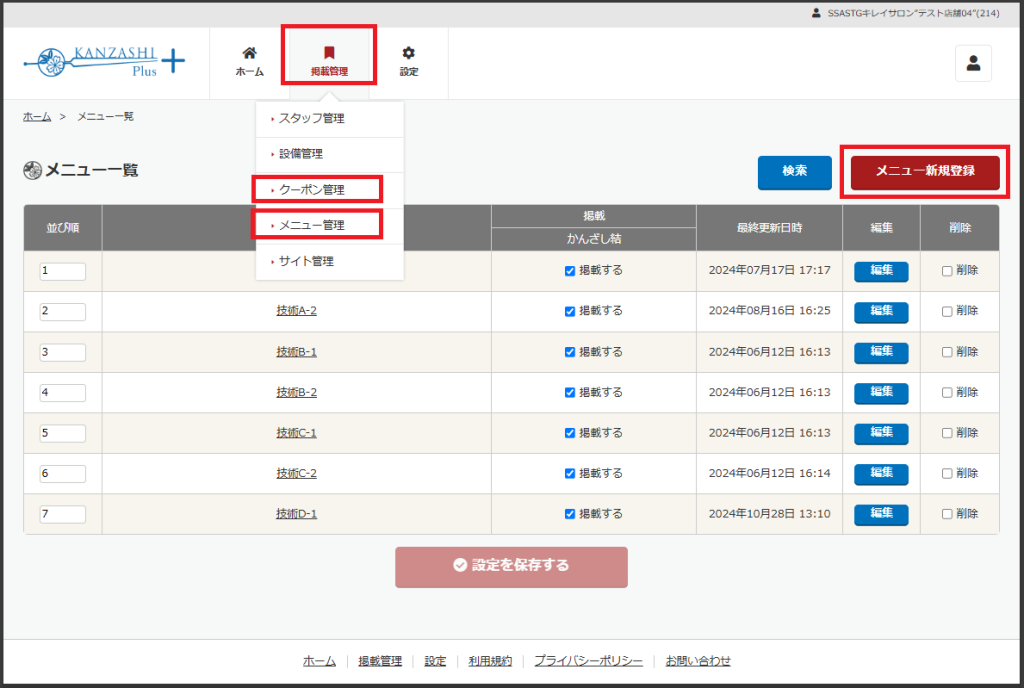Open 掲載管理 bookmark icon menu
1024x688 pixels.
point(329,62)
